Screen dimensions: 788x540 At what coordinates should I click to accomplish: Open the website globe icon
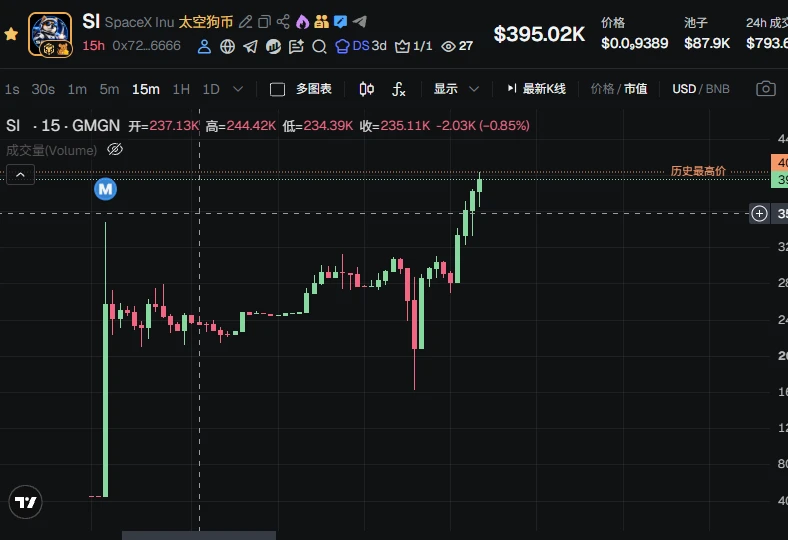pos(228,47)
